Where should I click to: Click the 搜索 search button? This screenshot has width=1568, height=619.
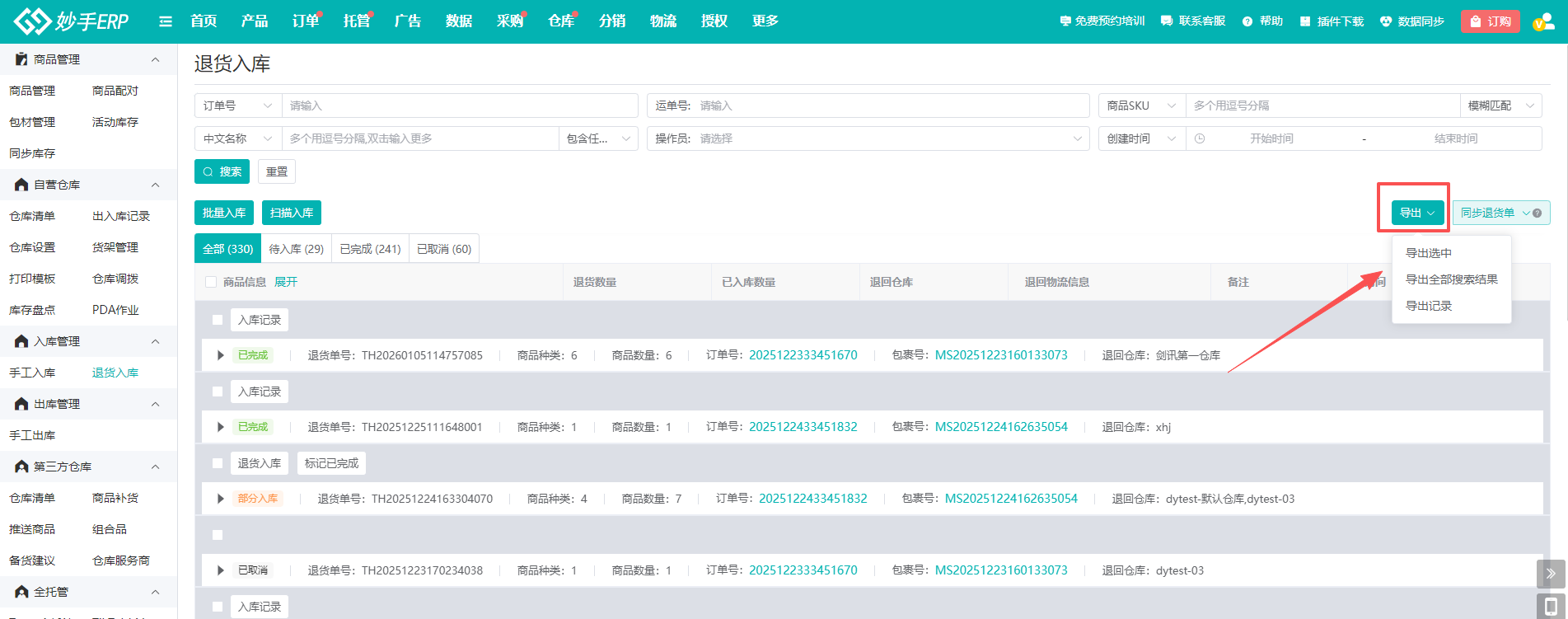[x=222, y=171]
